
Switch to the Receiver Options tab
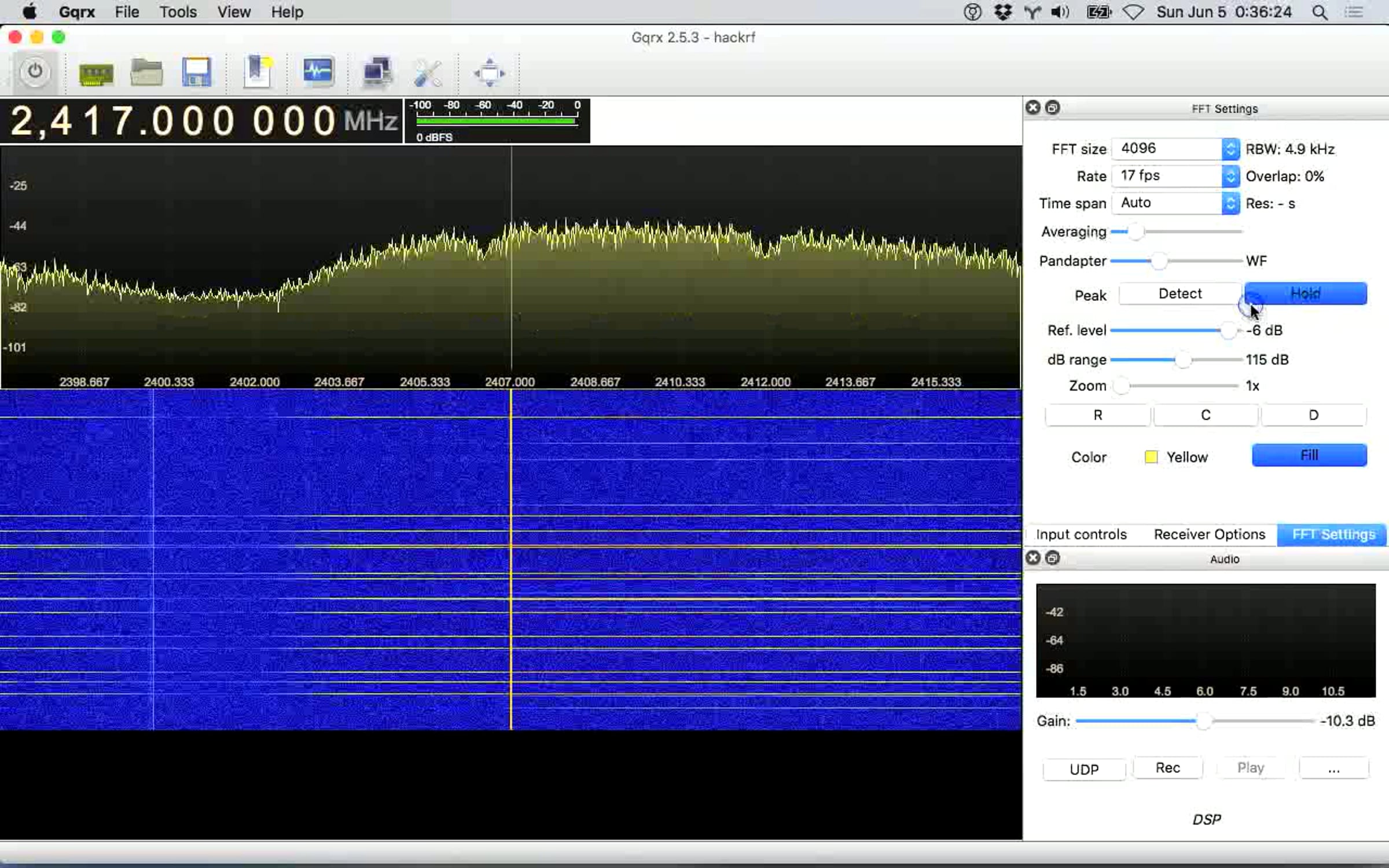coord(1210,534)
